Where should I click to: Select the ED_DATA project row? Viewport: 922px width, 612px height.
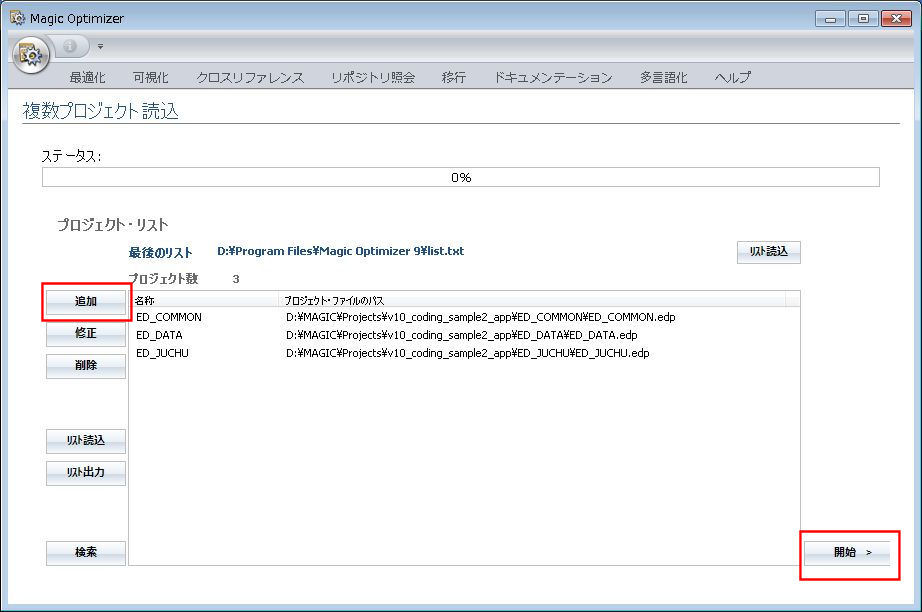coord(160,335)
